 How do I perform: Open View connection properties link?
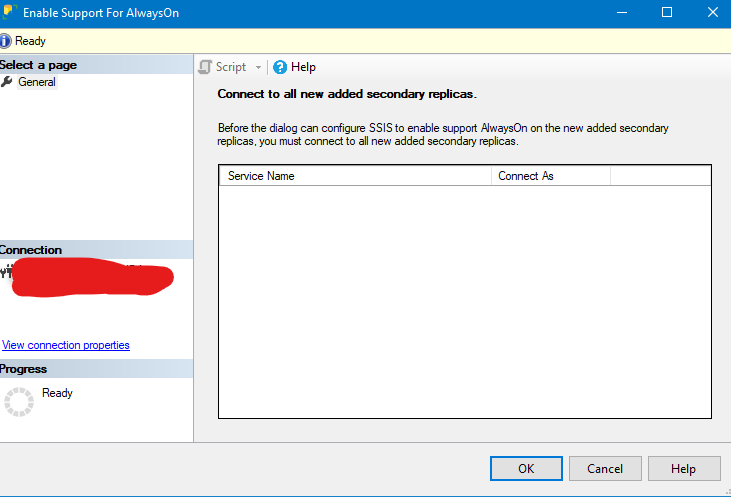(66, 345)
